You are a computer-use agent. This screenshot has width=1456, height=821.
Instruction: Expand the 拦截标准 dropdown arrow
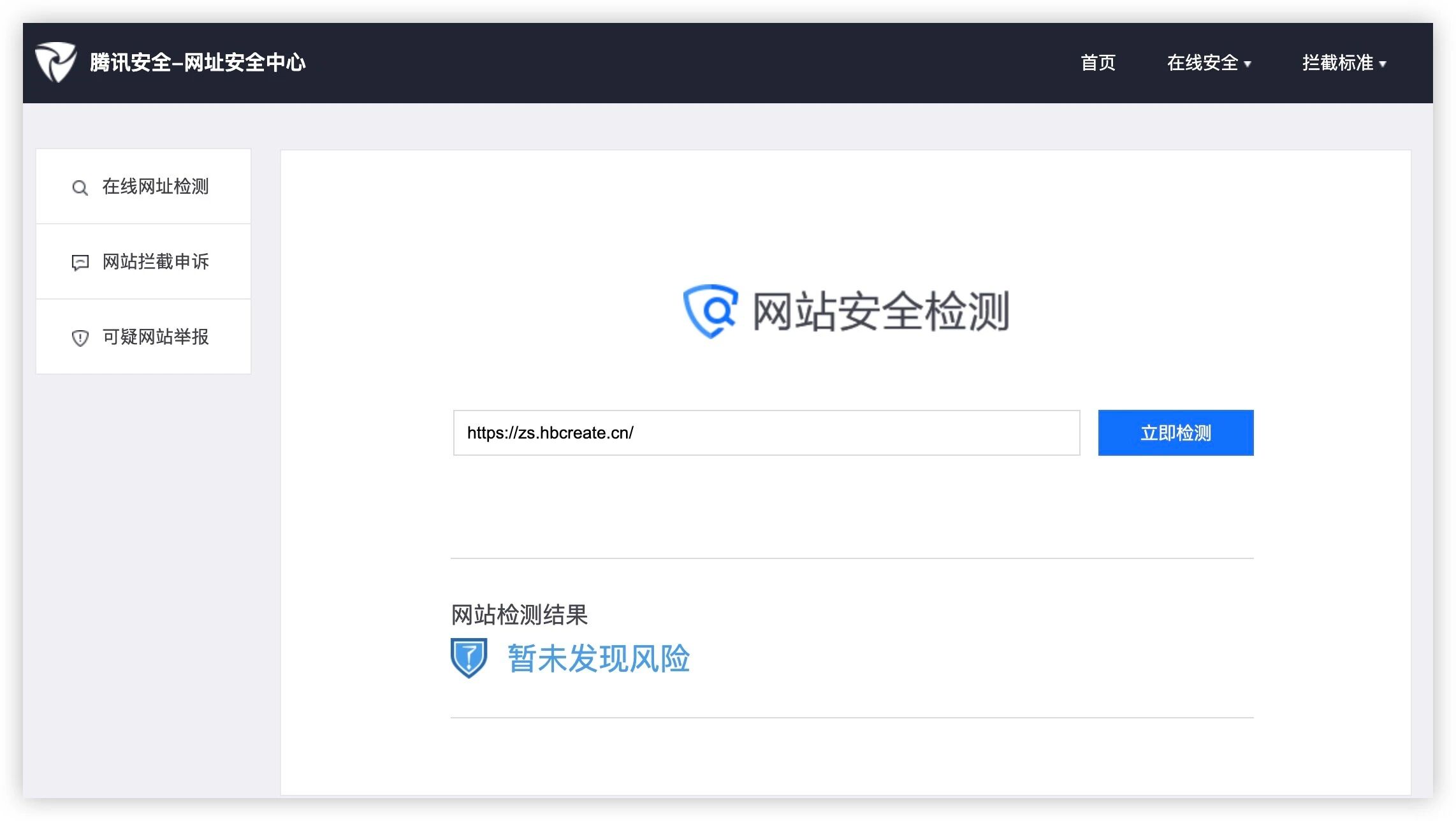pos(1383,64)
